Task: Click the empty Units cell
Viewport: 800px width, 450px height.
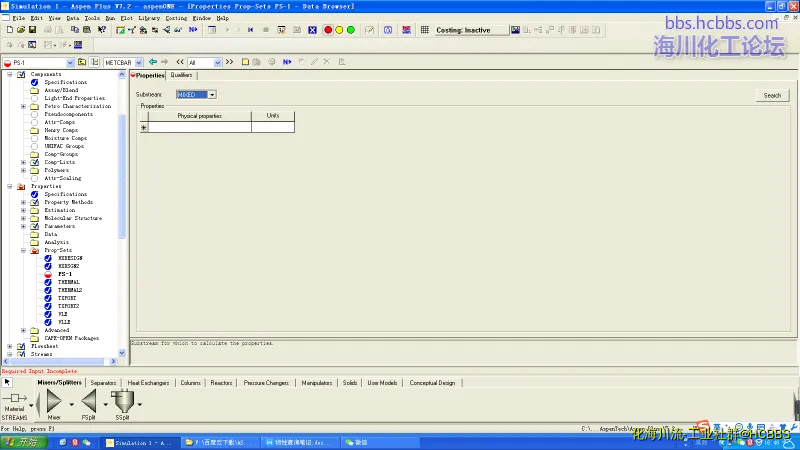Action: click(273, 127)
